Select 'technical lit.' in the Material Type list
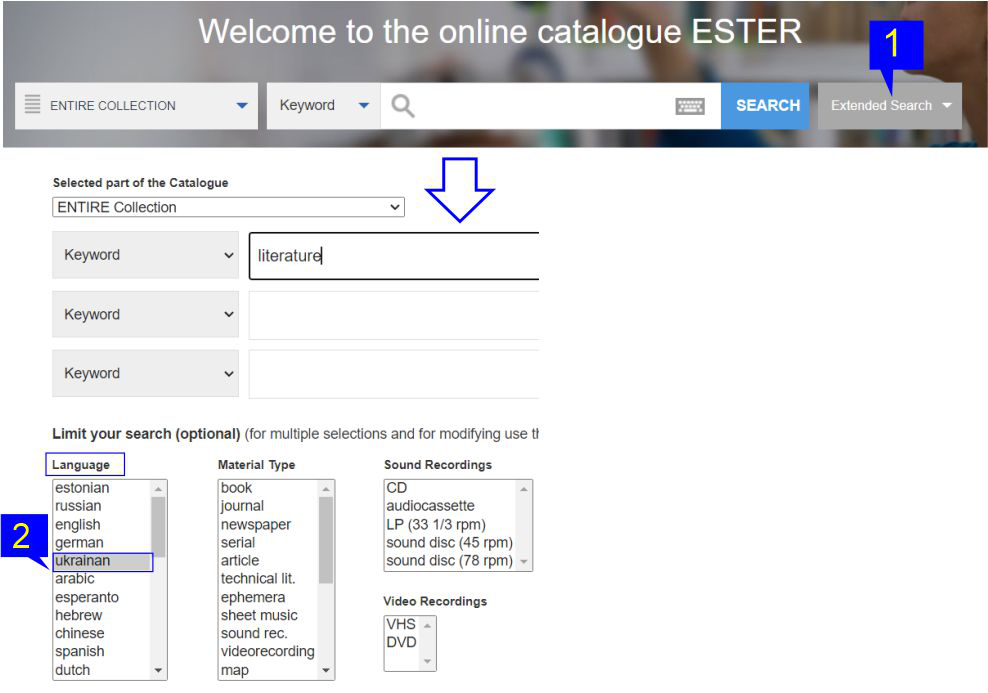This screenshot has height=693, width=988. pos(258,579)
